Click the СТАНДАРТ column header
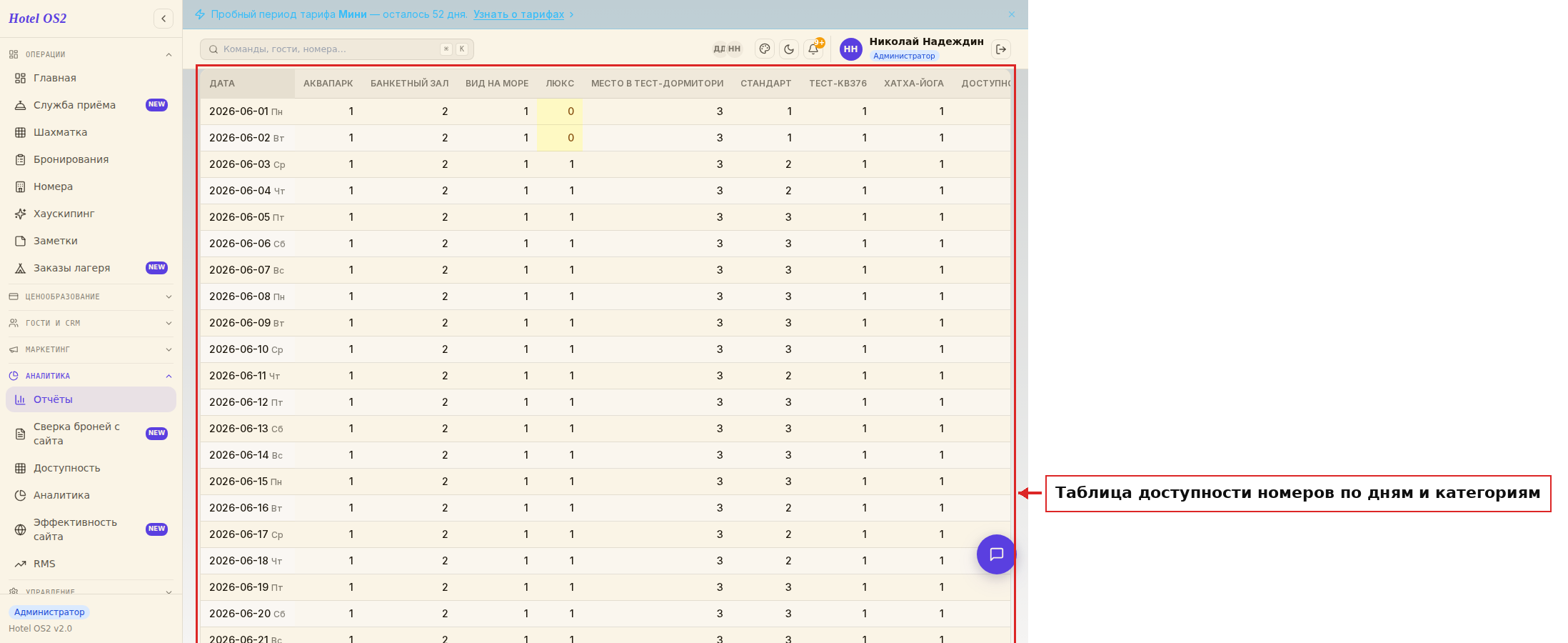Image resolution: width=1568 pixels, height=643 pixels. [x=765, y=84]
